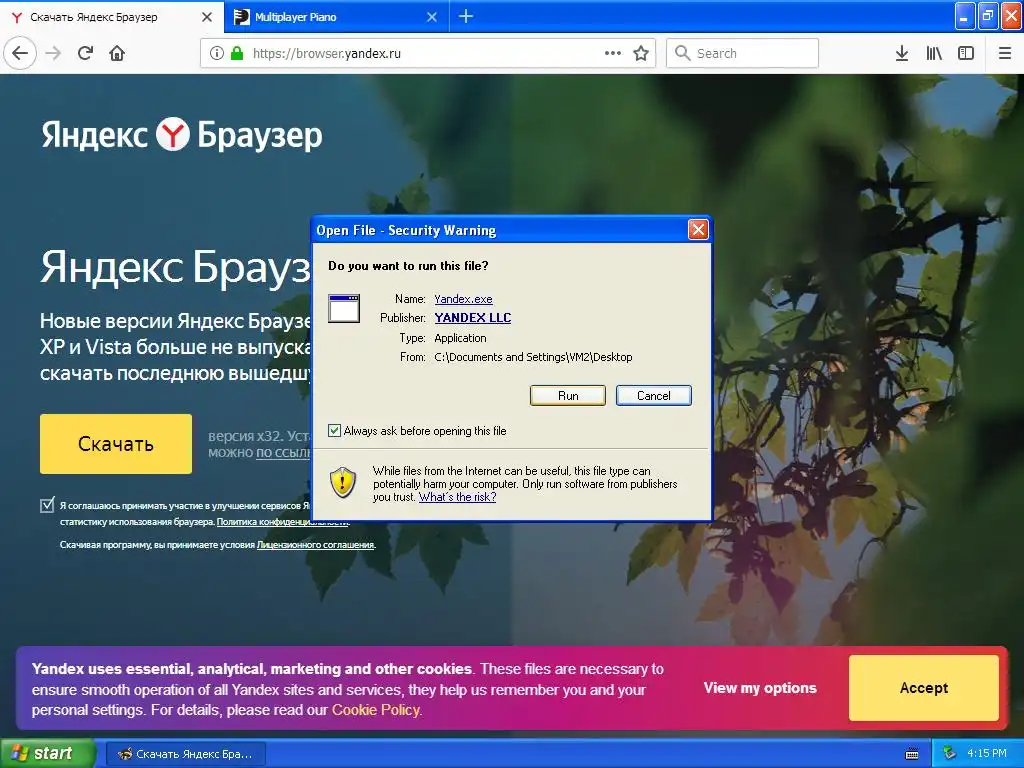Open the Политика конфиденциальности link

(283, 522)
